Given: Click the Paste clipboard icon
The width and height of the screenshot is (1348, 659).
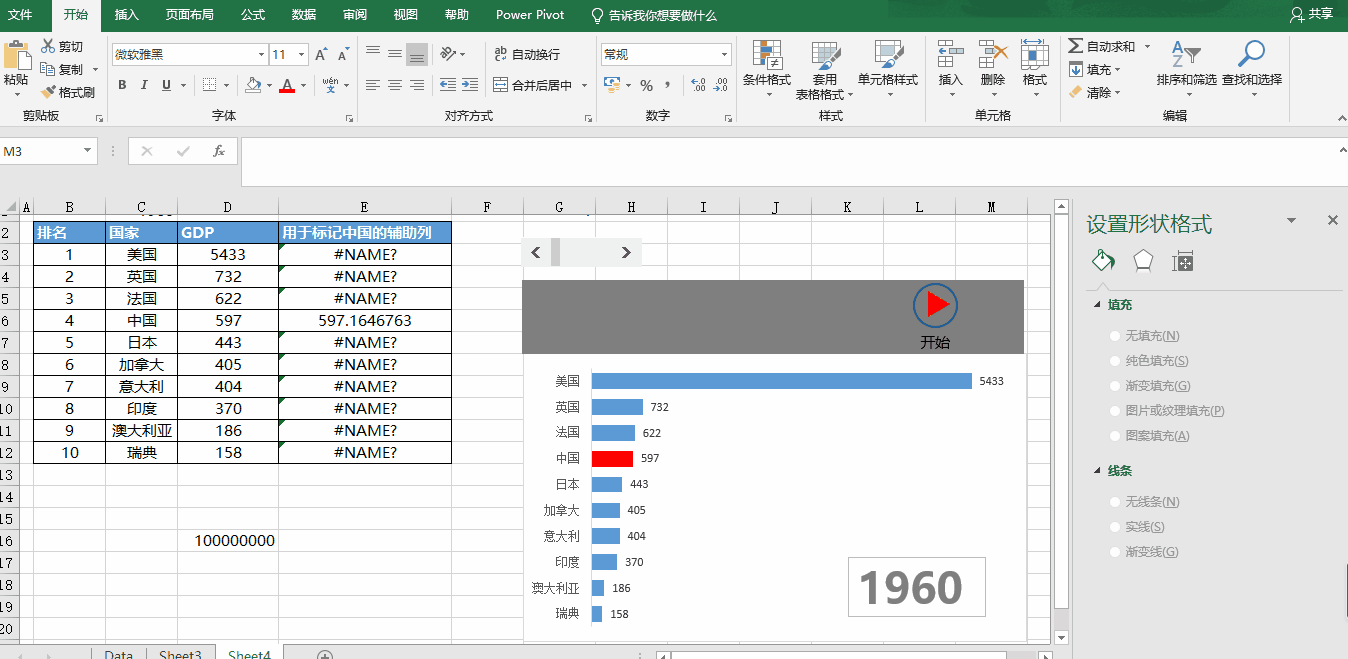Looking at the screenshot, I should coord(16,55).
